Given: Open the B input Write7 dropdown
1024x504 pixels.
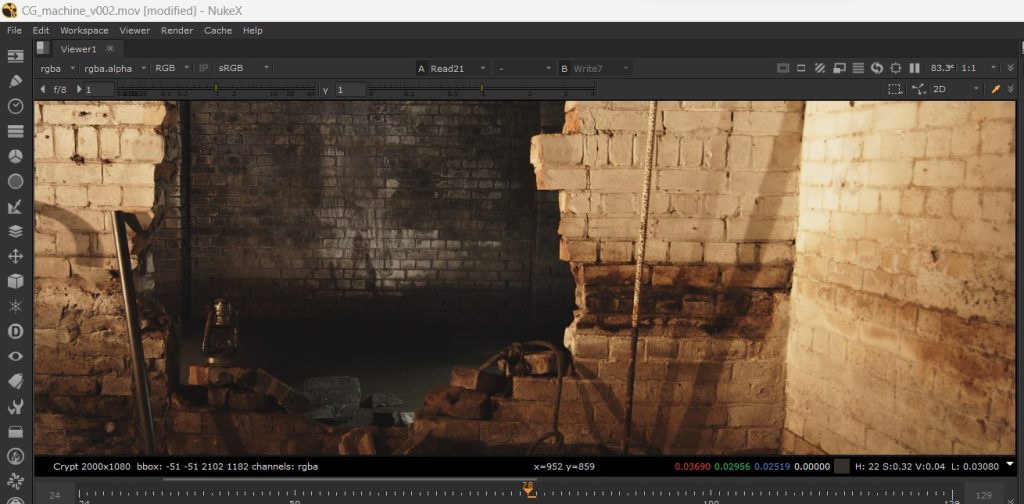Looking at the screenshot, I should coord(601,68).
